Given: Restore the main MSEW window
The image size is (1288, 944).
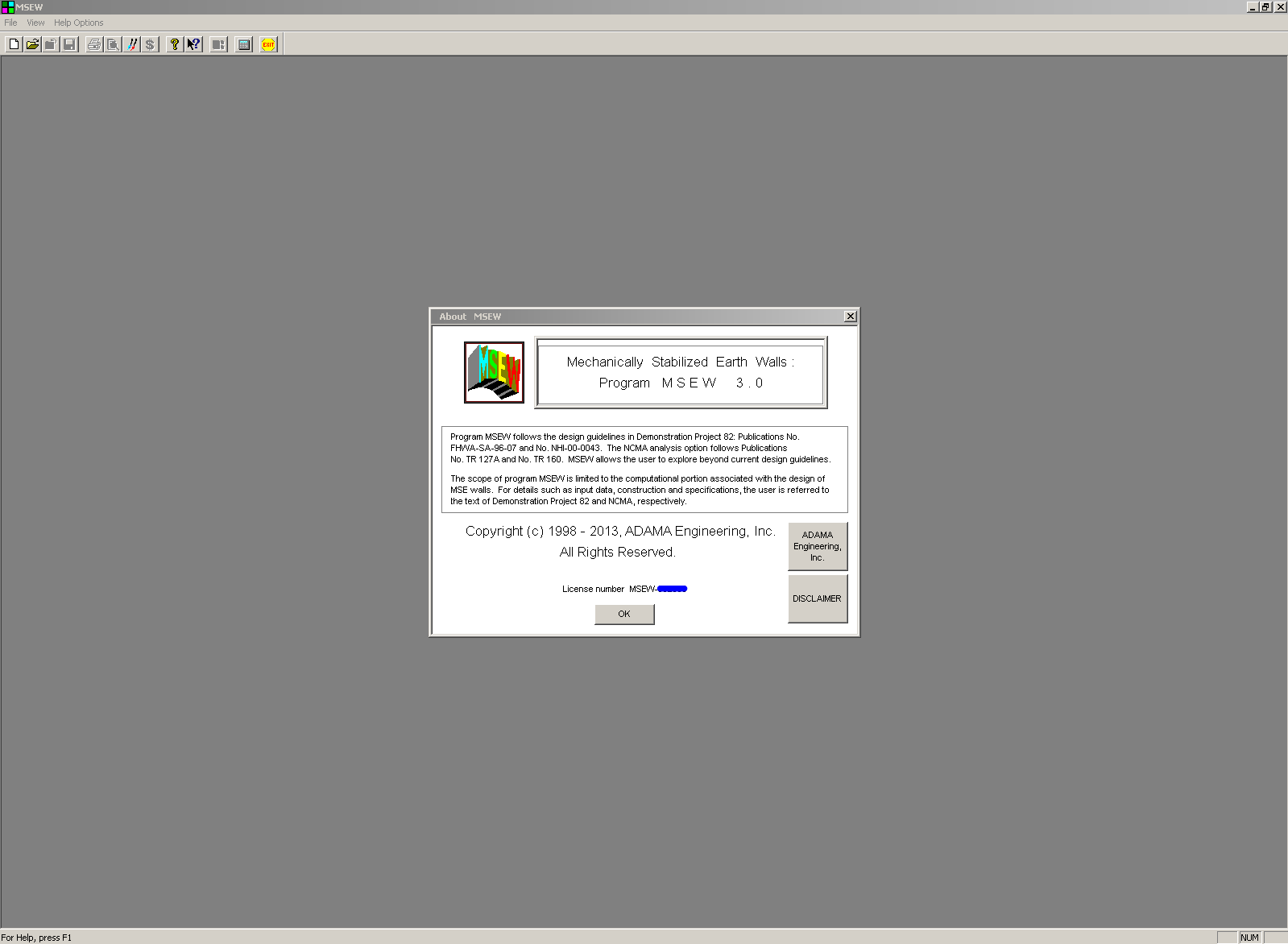Looking at the screenshot, I should (x=1265, y=7).
